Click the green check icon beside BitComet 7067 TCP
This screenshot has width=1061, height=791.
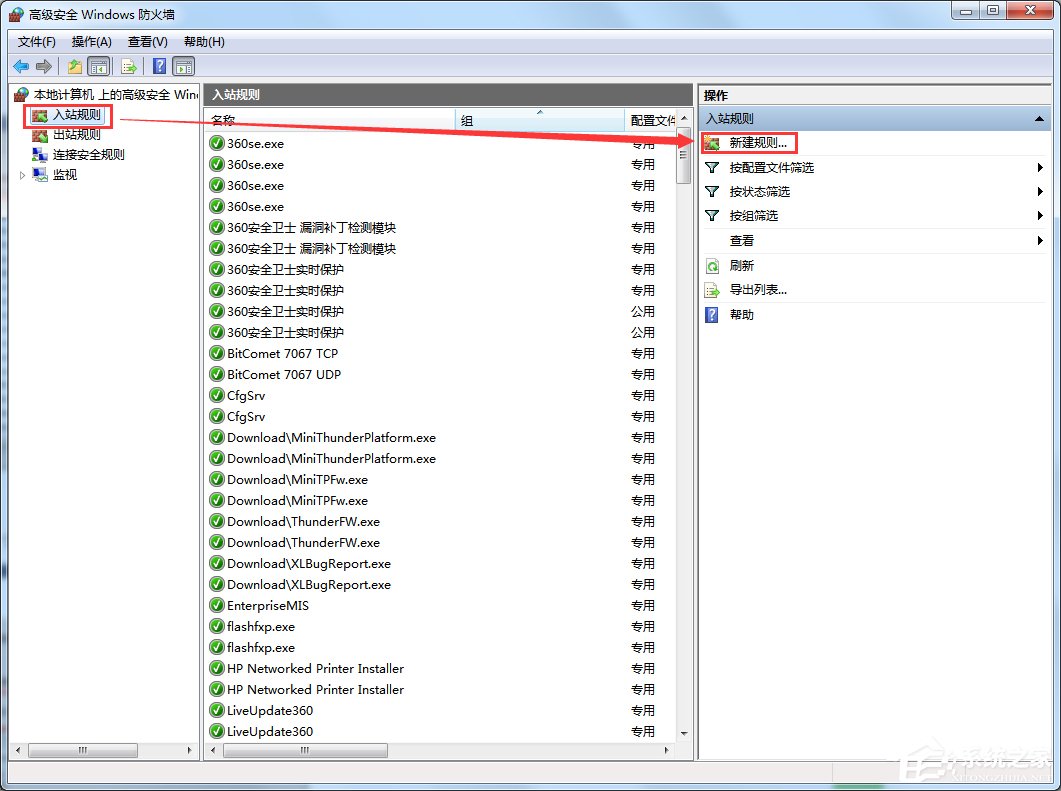pyautogui.click(x=215, y=353)
